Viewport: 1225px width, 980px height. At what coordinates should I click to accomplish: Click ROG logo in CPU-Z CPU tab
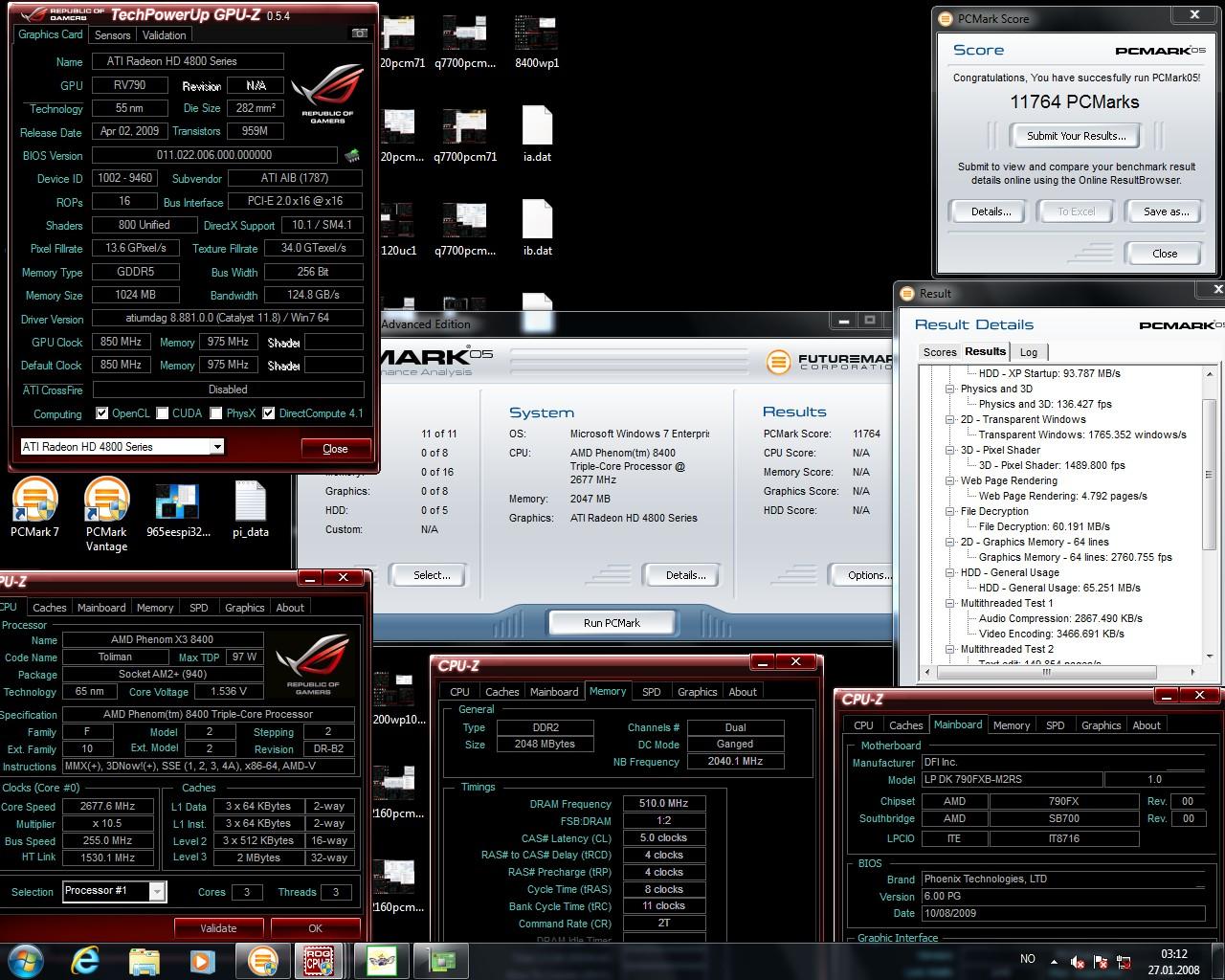(313, 663)
